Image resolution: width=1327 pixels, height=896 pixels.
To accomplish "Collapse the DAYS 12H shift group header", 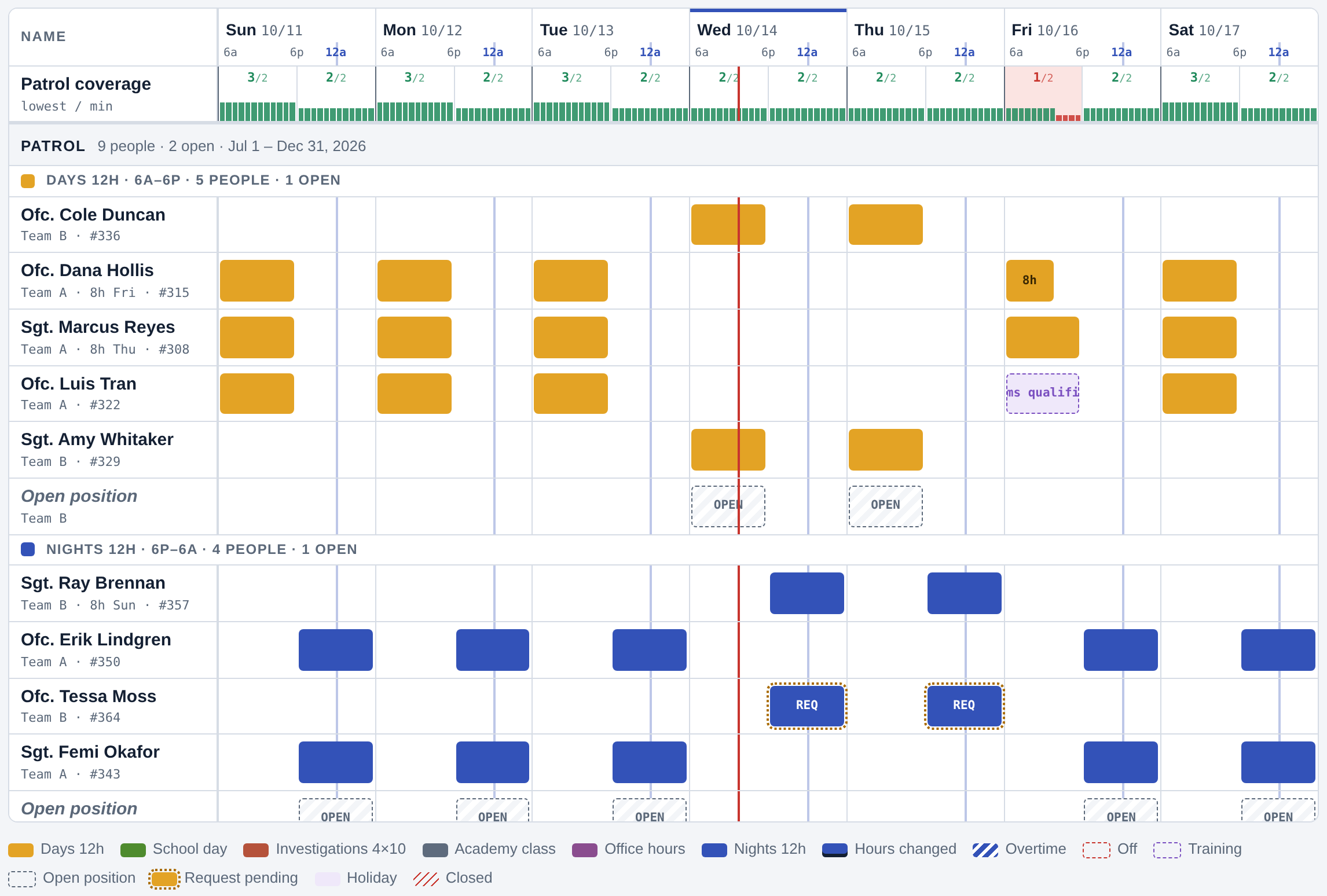I will 663,181.
